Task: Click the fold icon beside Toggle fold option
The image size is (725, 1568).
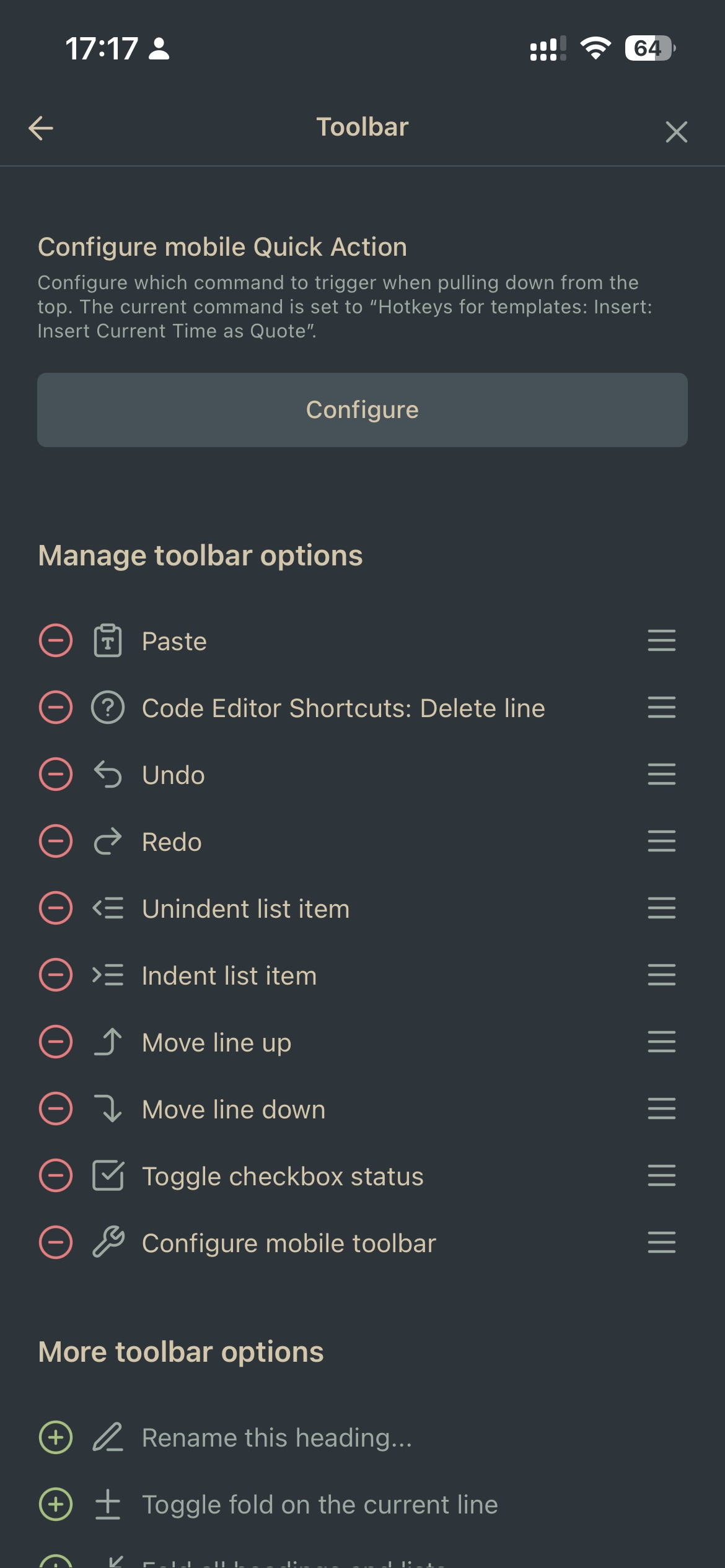Action: coord(107,1504)
